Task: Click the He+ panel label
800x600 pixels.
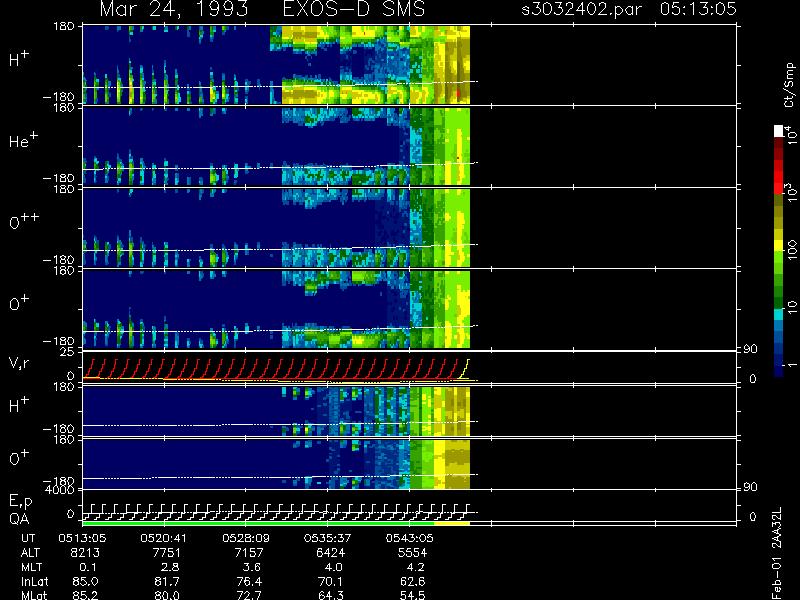Action: click(23, 140)
